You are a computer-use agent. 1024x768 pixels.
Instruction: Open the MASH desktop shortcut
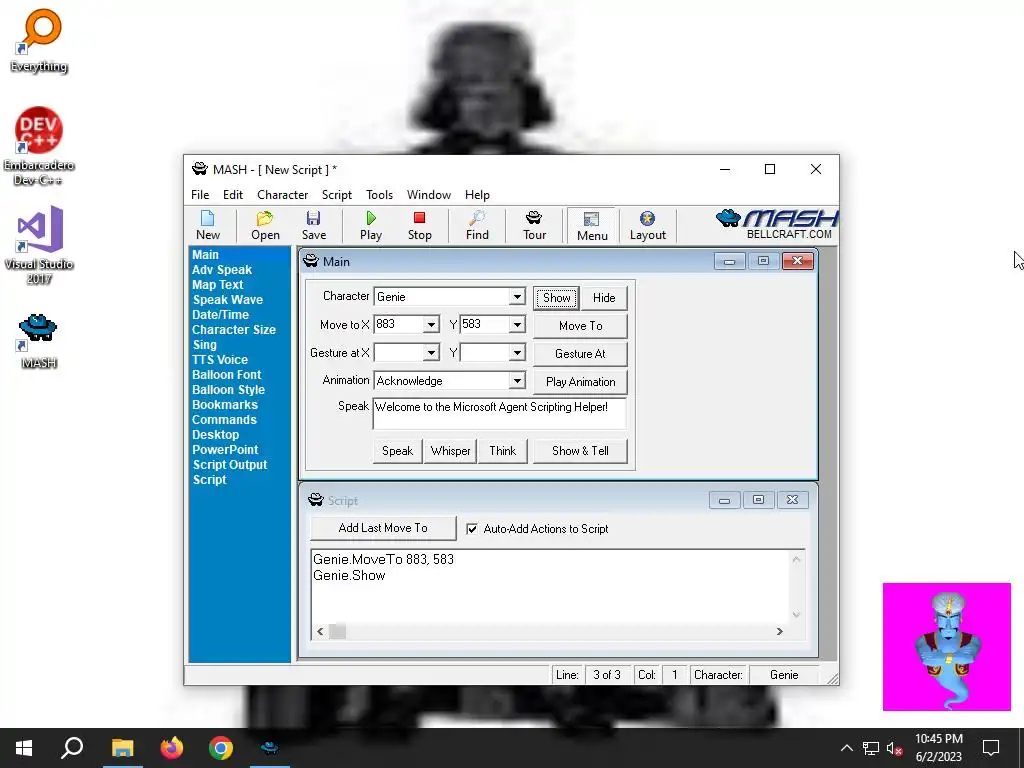pos(39,342)
